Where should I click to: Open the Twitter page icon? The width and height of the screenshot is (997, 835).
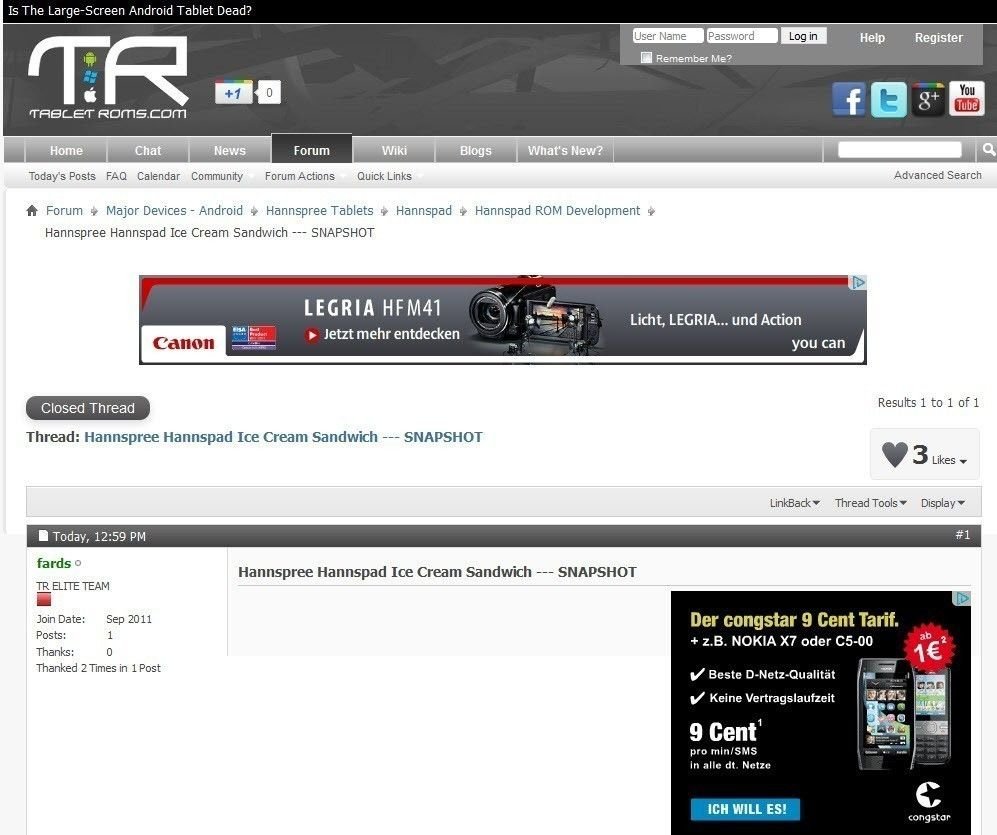[888, 99]
